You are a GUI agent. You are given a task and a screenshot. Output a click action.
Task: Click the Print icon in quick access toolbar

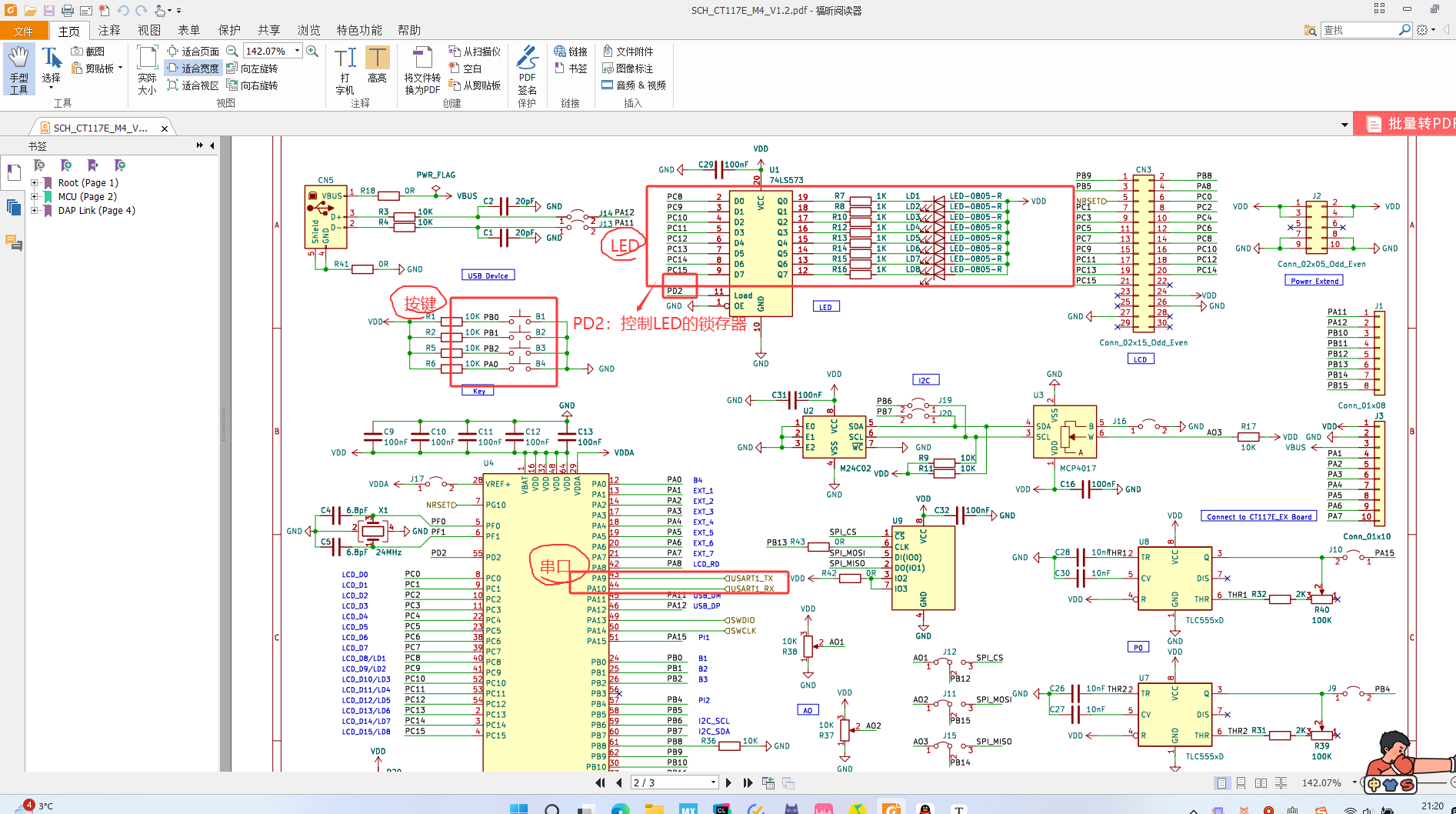pos(67,10)
